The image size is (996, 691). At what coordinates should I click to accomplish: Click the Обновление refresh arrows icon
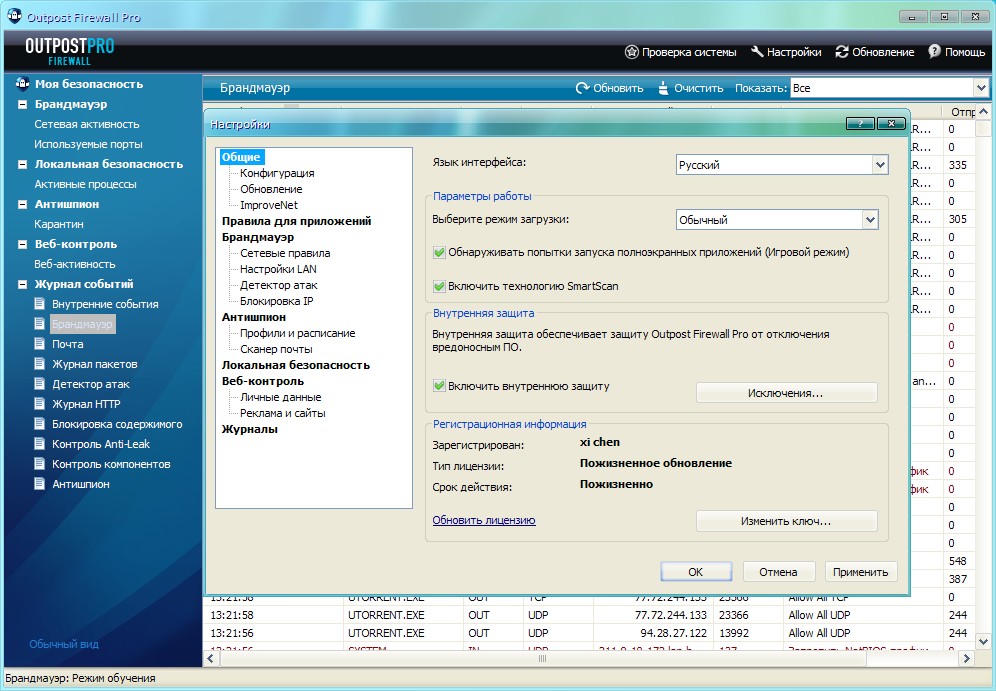[842, 51]
